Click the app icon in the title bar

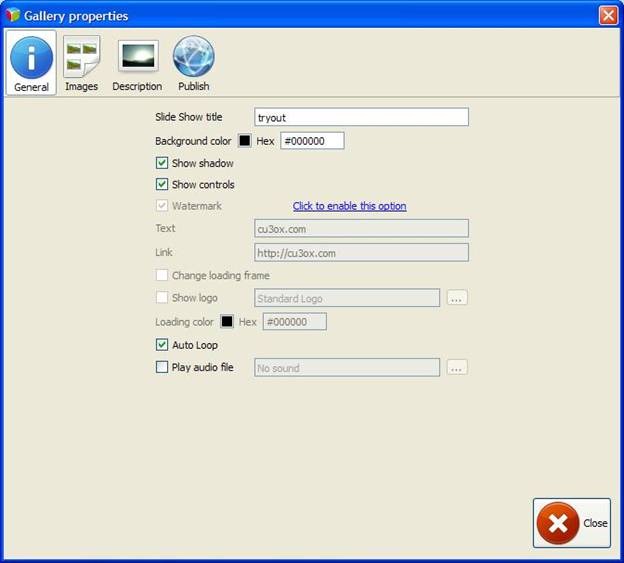tap(12, 15)
